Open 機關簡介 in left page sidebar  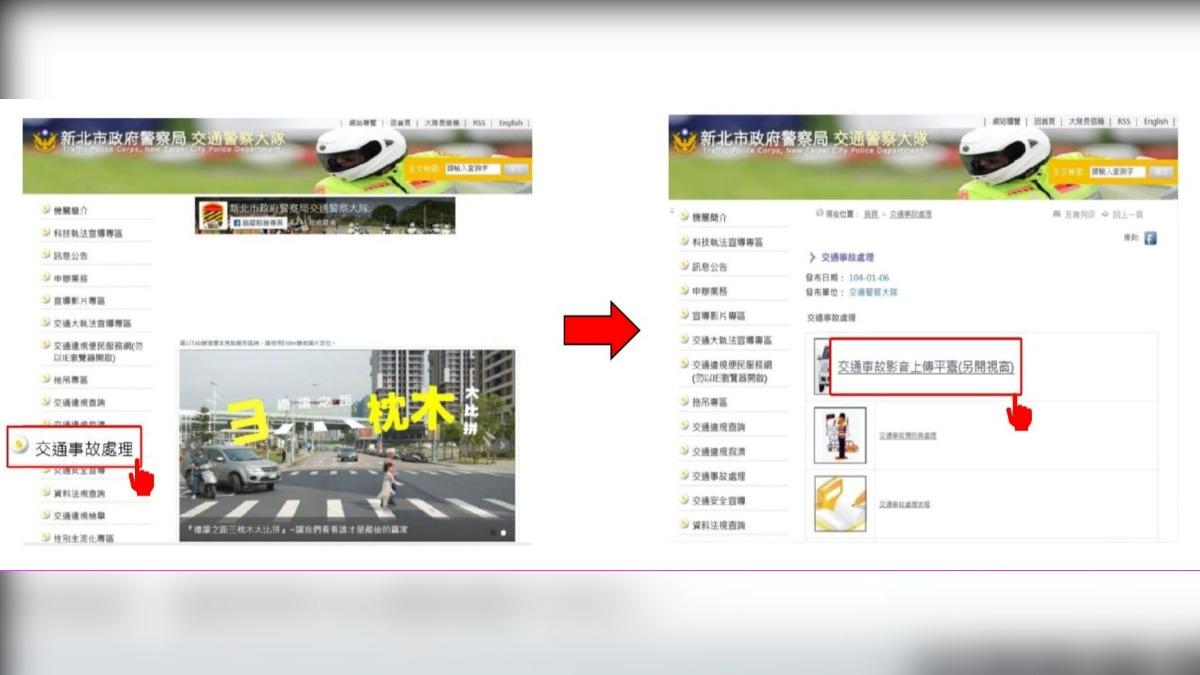pyautogui.click(x=71, y=210)
